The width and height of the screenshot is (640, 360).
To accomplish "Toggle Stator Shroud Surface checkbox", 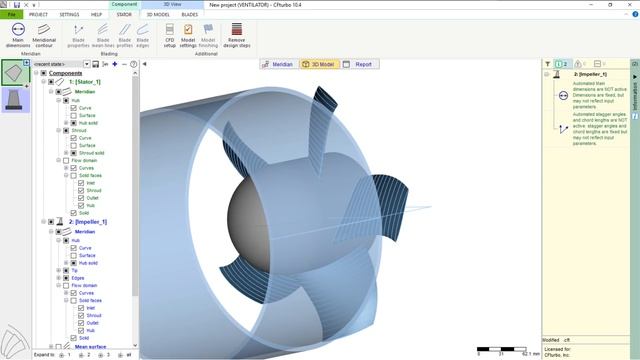I will click(73, 145).
